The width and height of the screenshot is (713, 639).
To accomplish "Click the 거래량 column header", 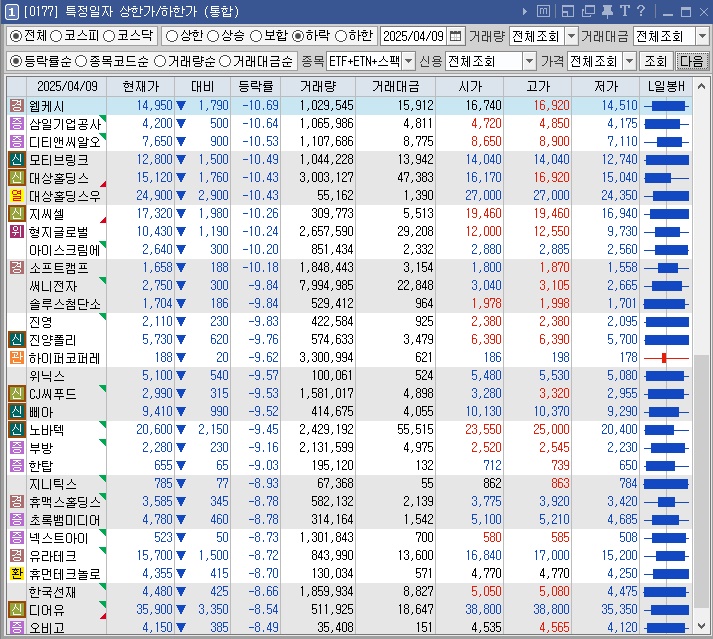I will (x=318, y=86).
